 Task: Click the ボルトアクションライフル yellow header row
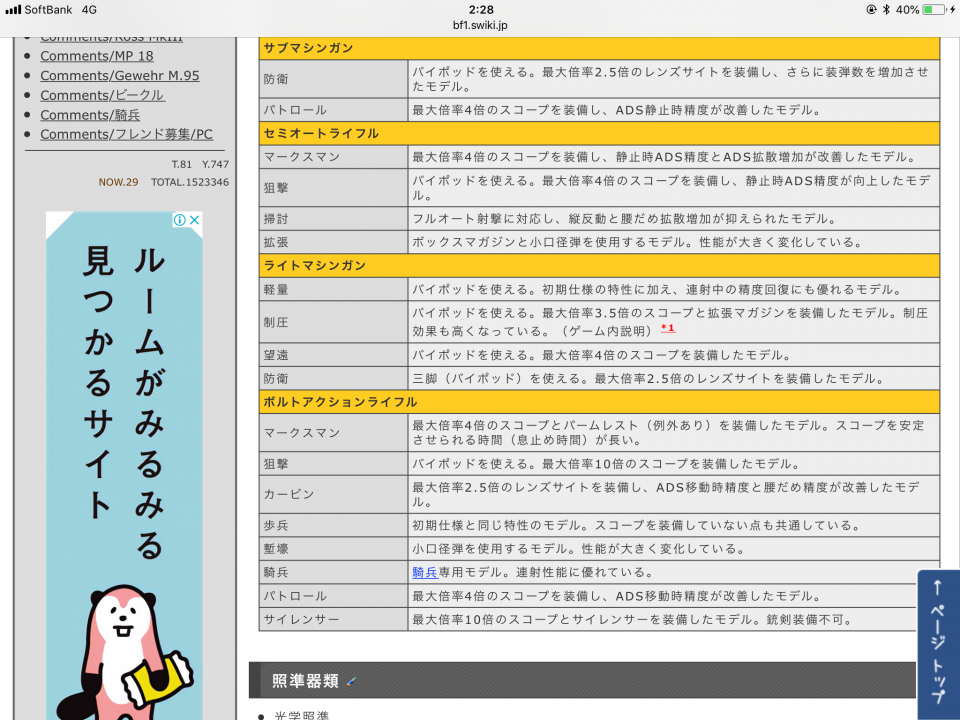(598, 402)
